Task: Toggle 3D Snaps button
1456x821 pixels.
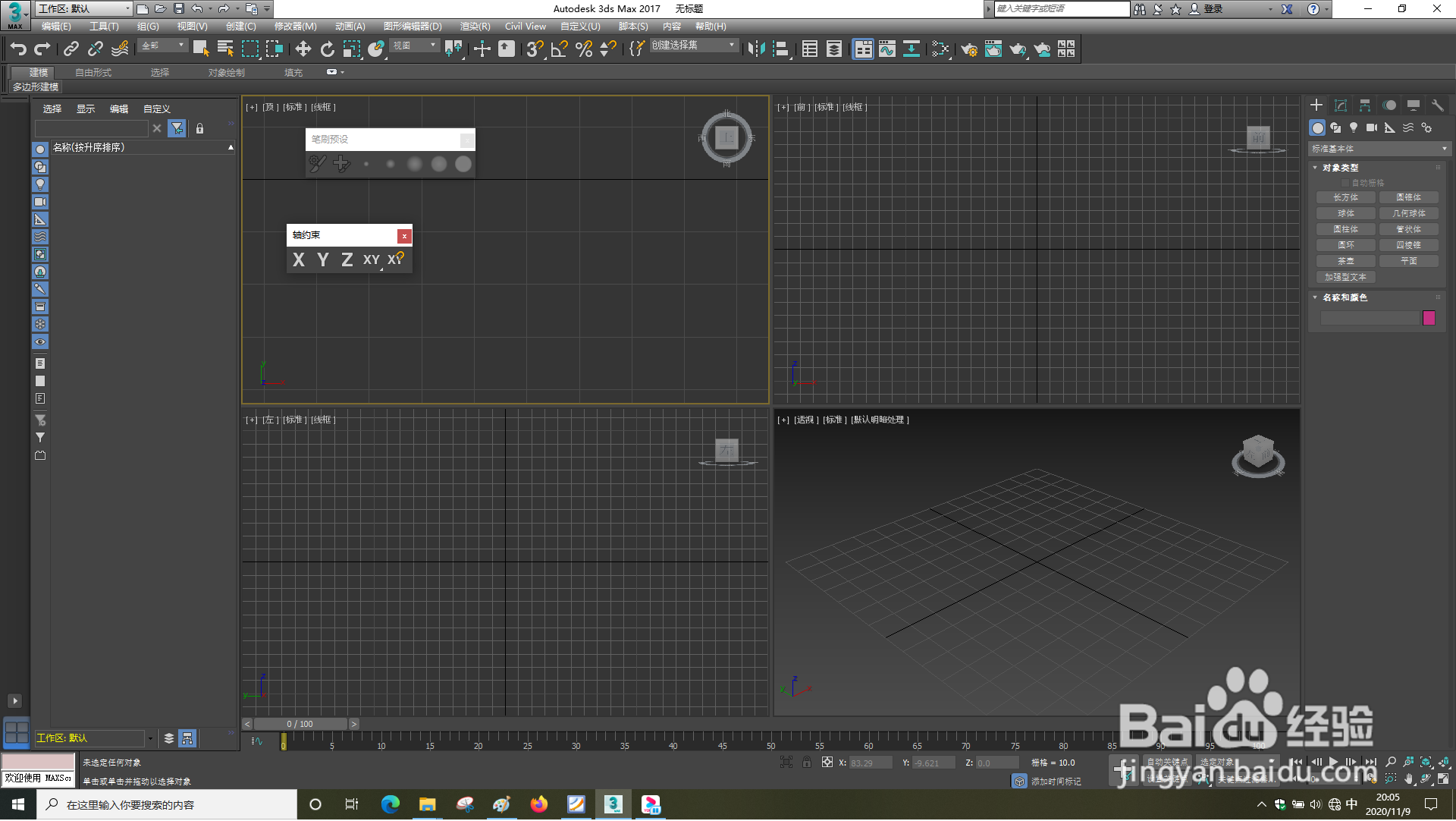Action: tap(535, 49)
